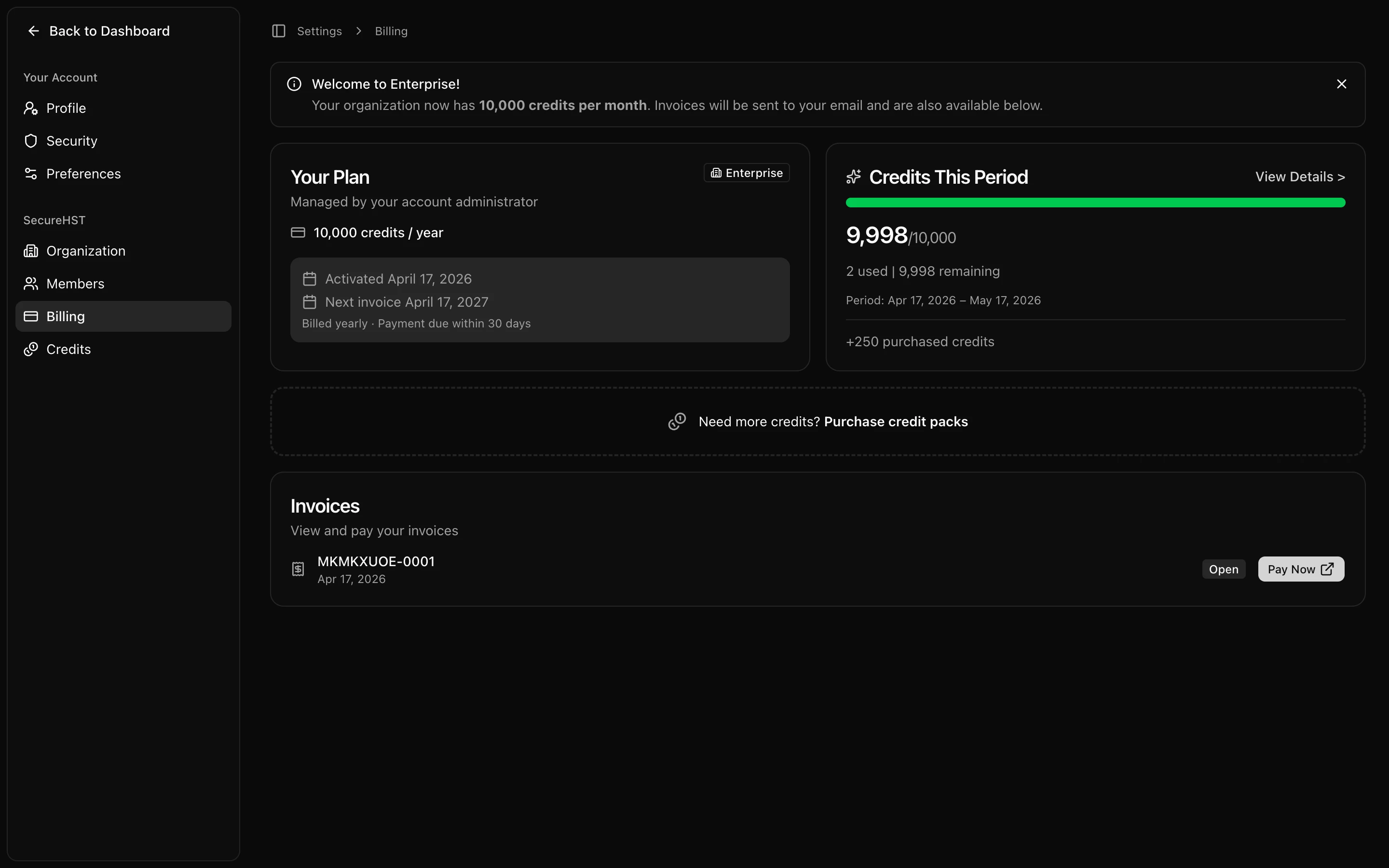Open Preferences via its sliders icon

tap(31, 174)
